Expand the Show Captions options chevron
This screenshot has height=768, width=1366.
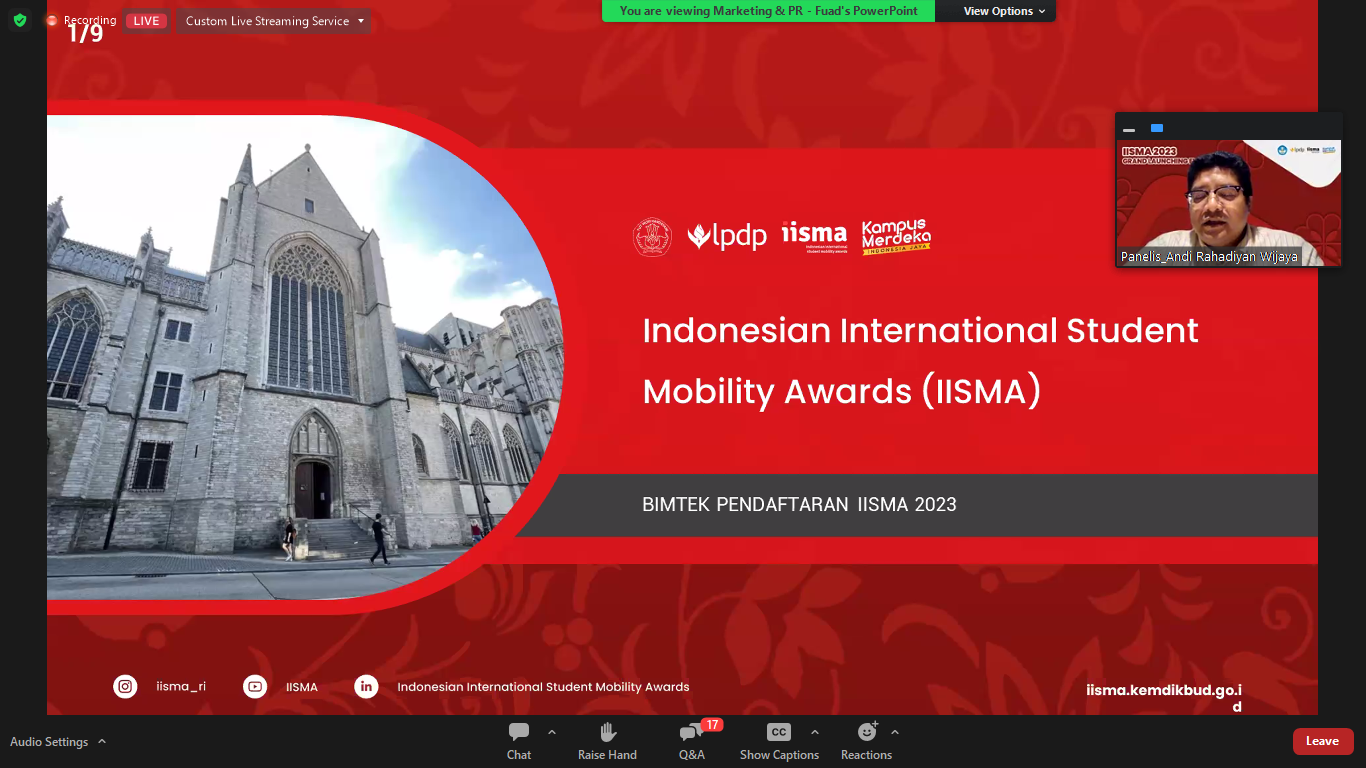[815, 732]
